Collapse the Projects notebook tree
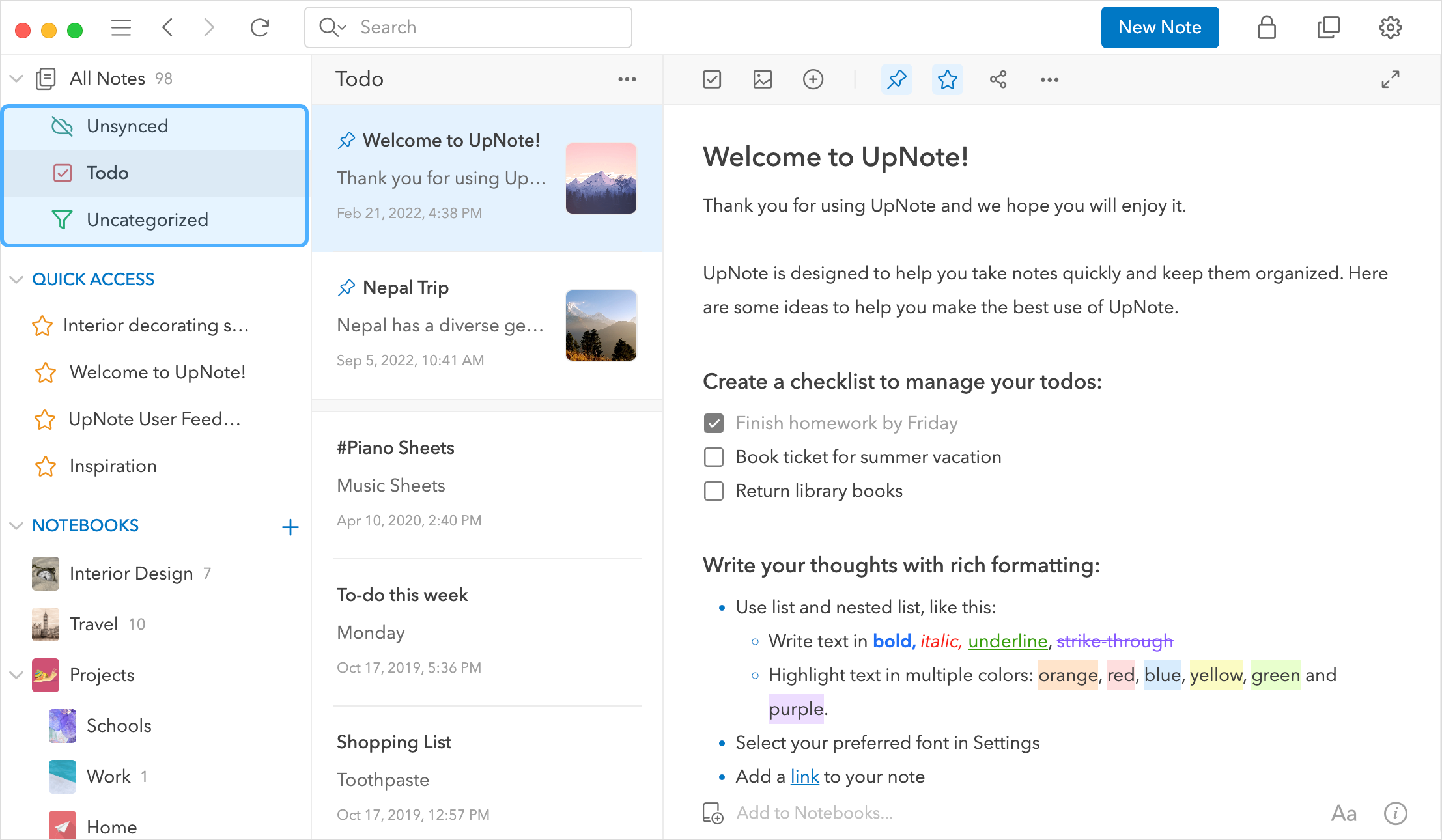Viewport: 1442px width, 840px height. 16,675
